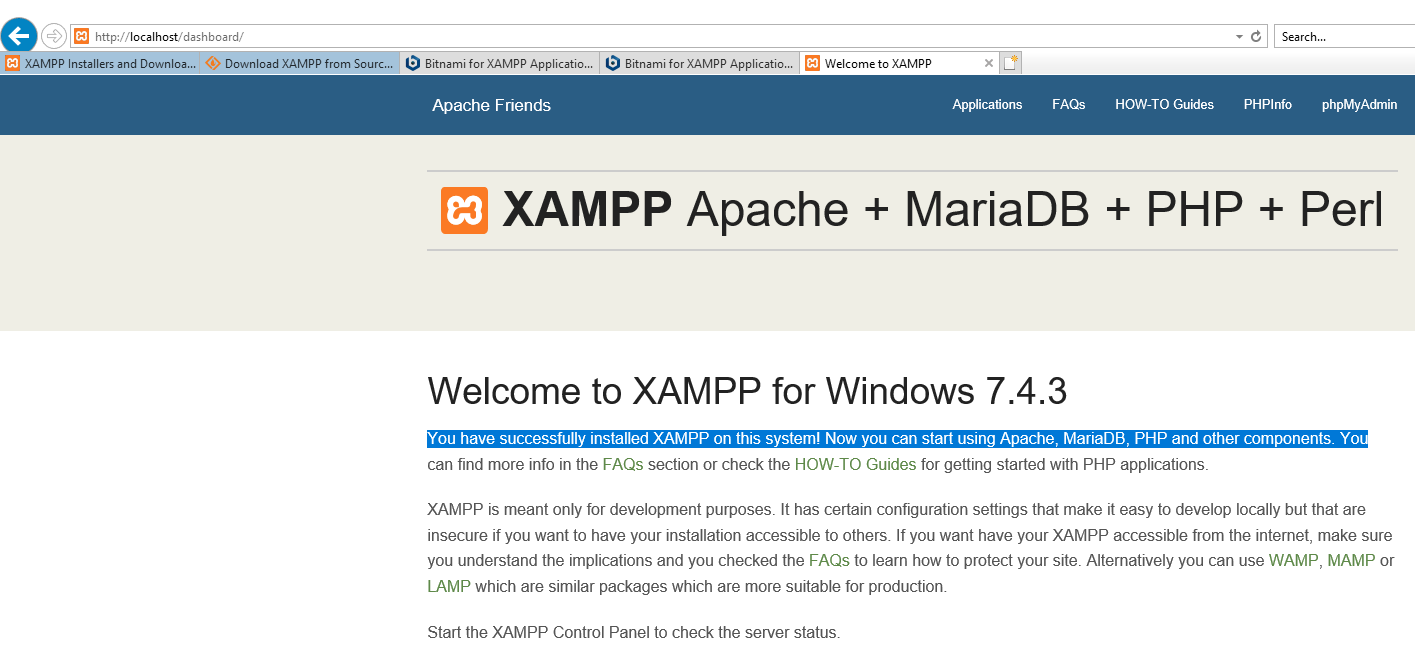
Task: Click the orange XAMPP logo in the banner
Action: (464, 210)
